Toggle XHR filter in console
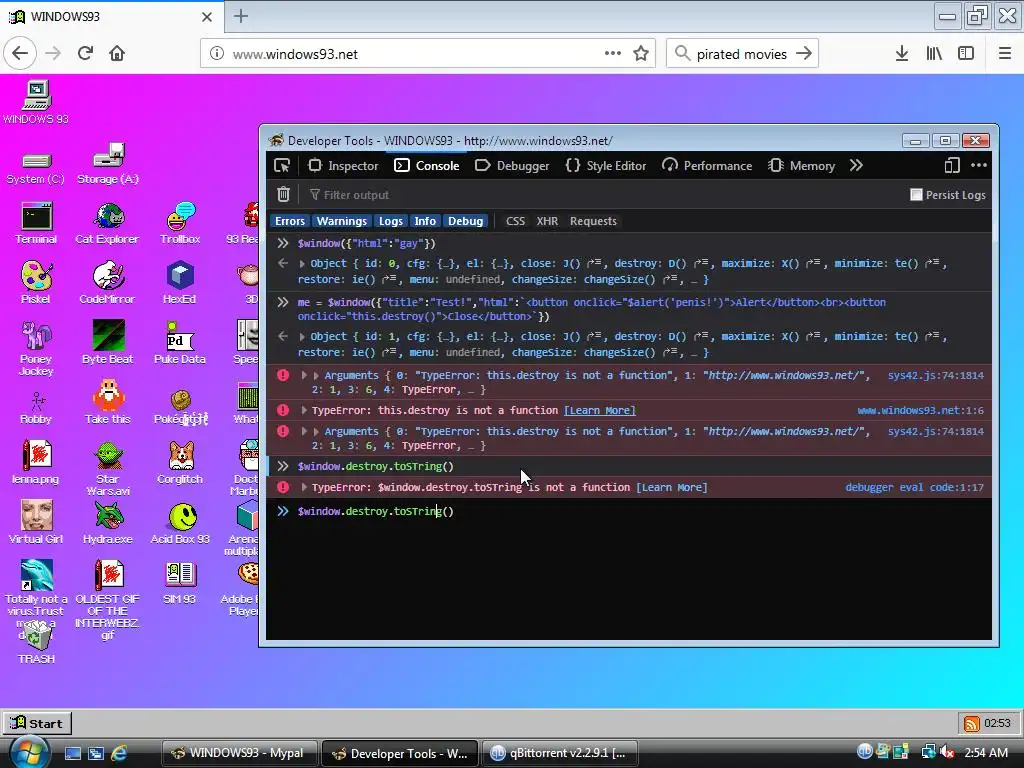The height and width of the screenshot is (768, 1024). point(547,221)
